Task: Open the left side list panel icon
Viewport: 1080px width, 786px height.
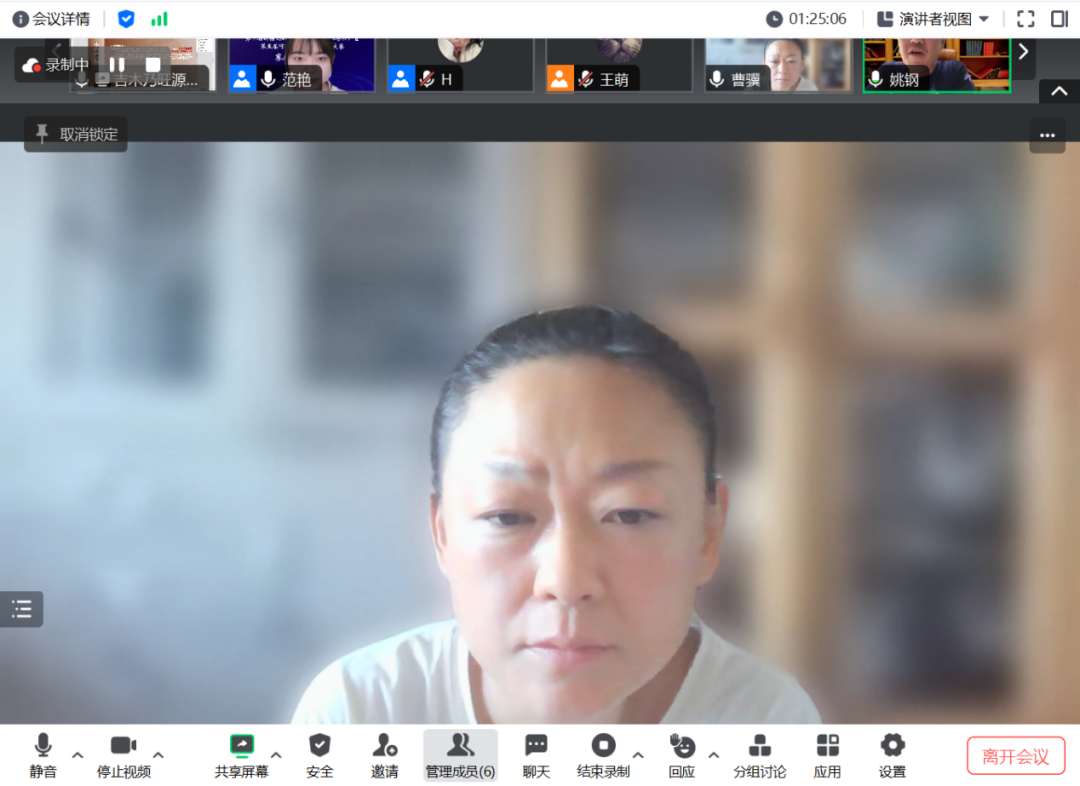Action: [x=21, y=609]
